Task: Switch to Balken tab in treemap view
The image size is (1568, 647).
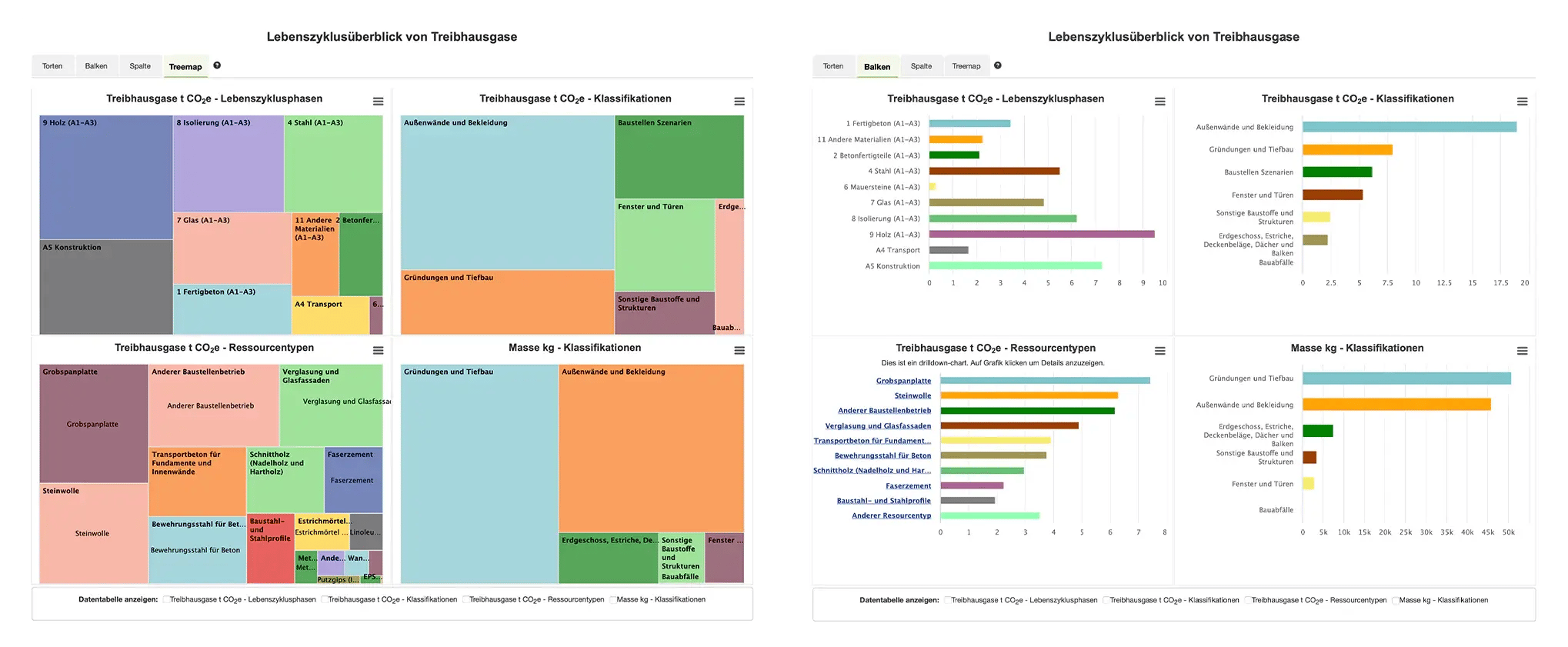Action: point(96,66)
